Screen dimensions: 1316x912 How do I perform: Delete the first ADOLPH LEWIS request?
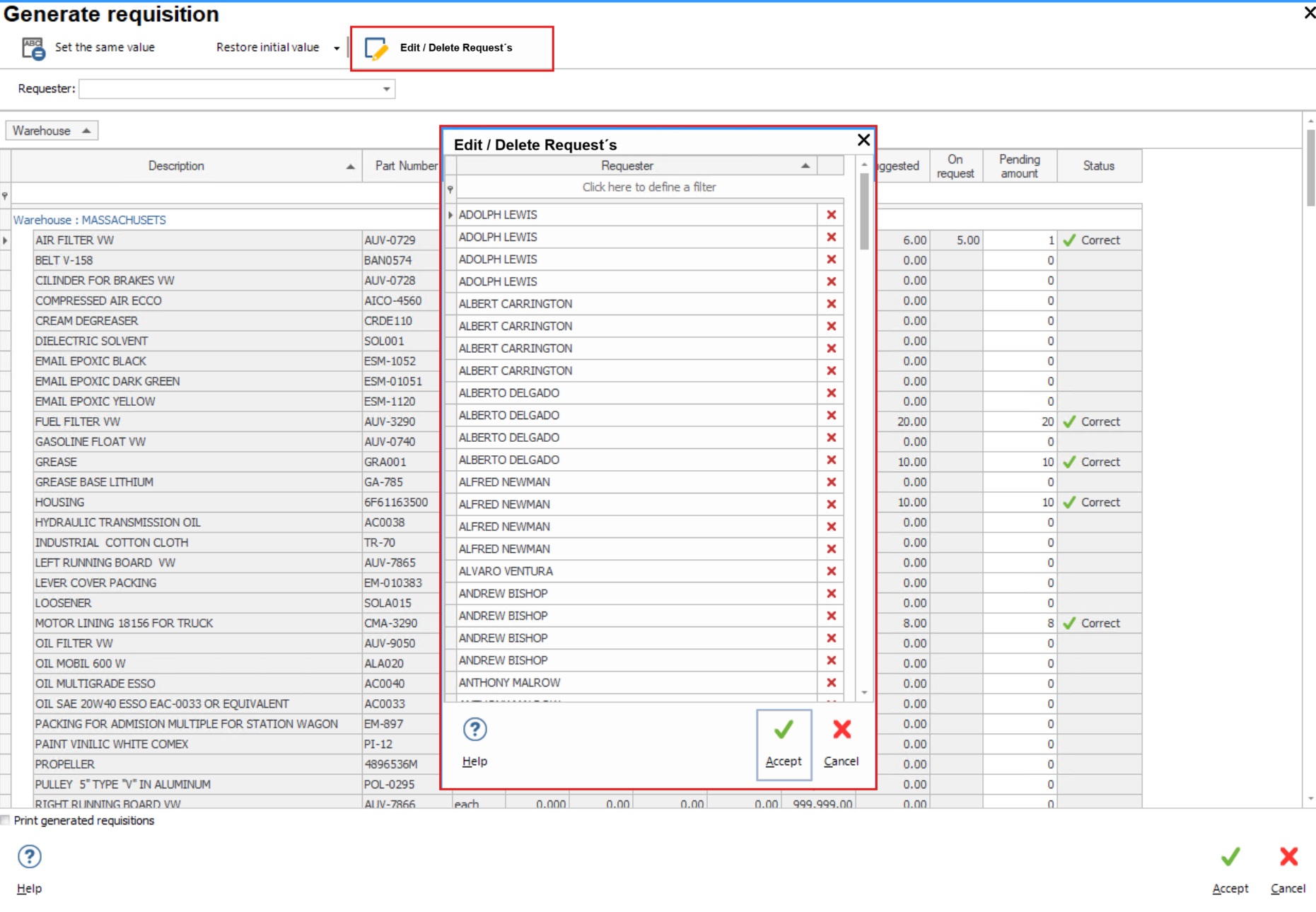point(832,215)
